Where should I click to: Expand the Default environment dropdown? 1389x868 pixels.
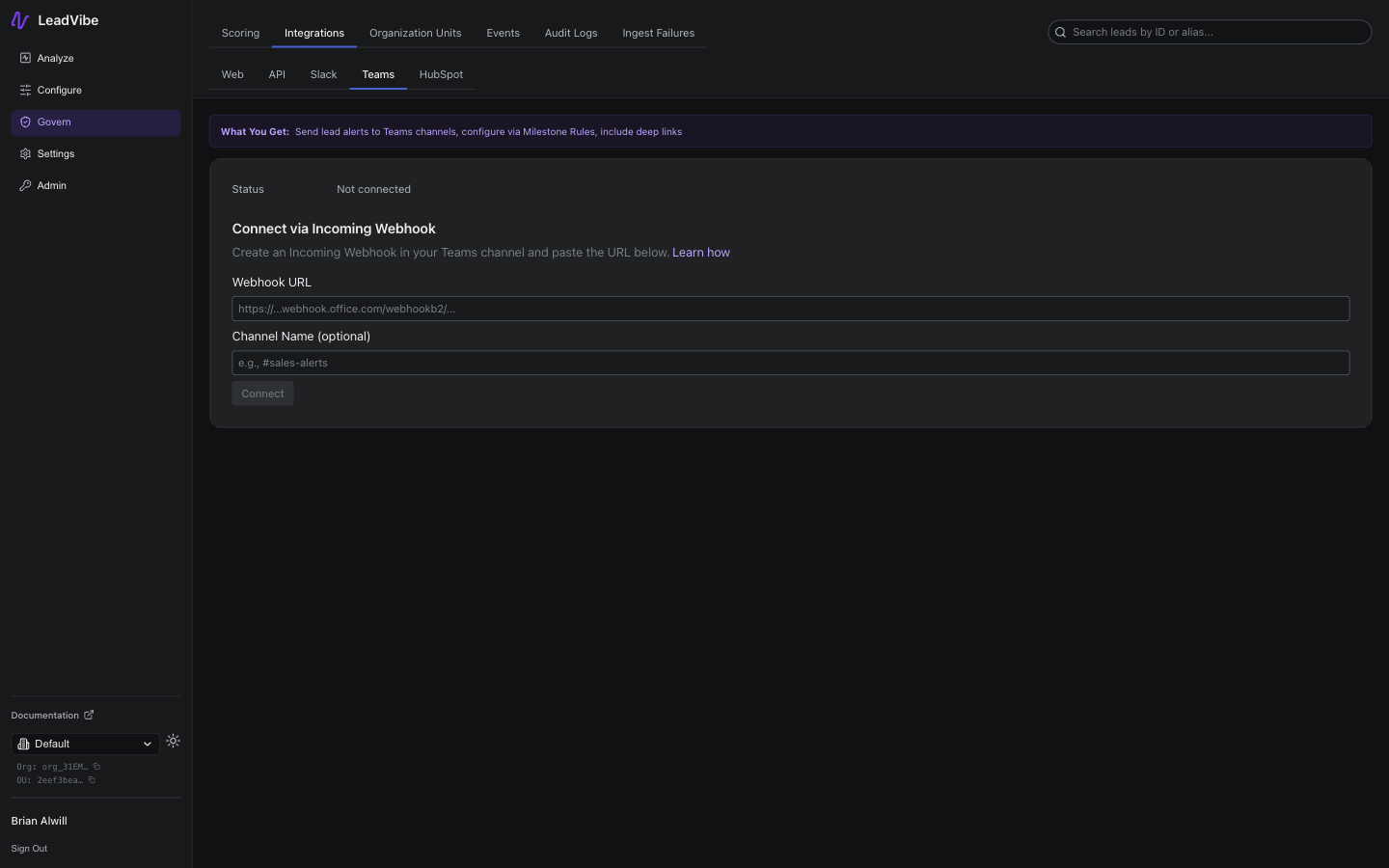click(147, 744)
